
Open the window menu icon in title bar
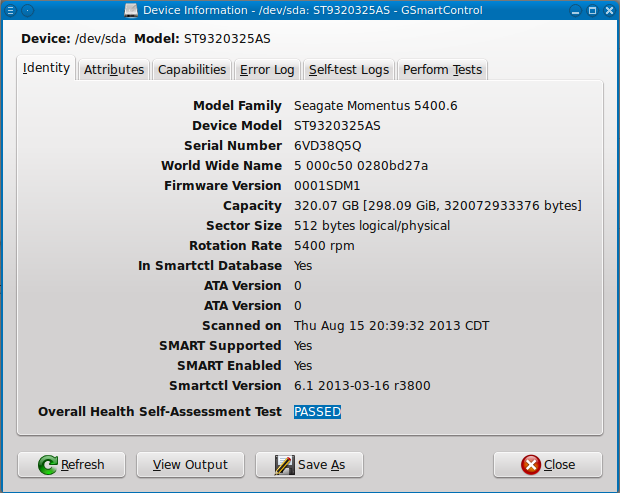(x=11, y=10)
